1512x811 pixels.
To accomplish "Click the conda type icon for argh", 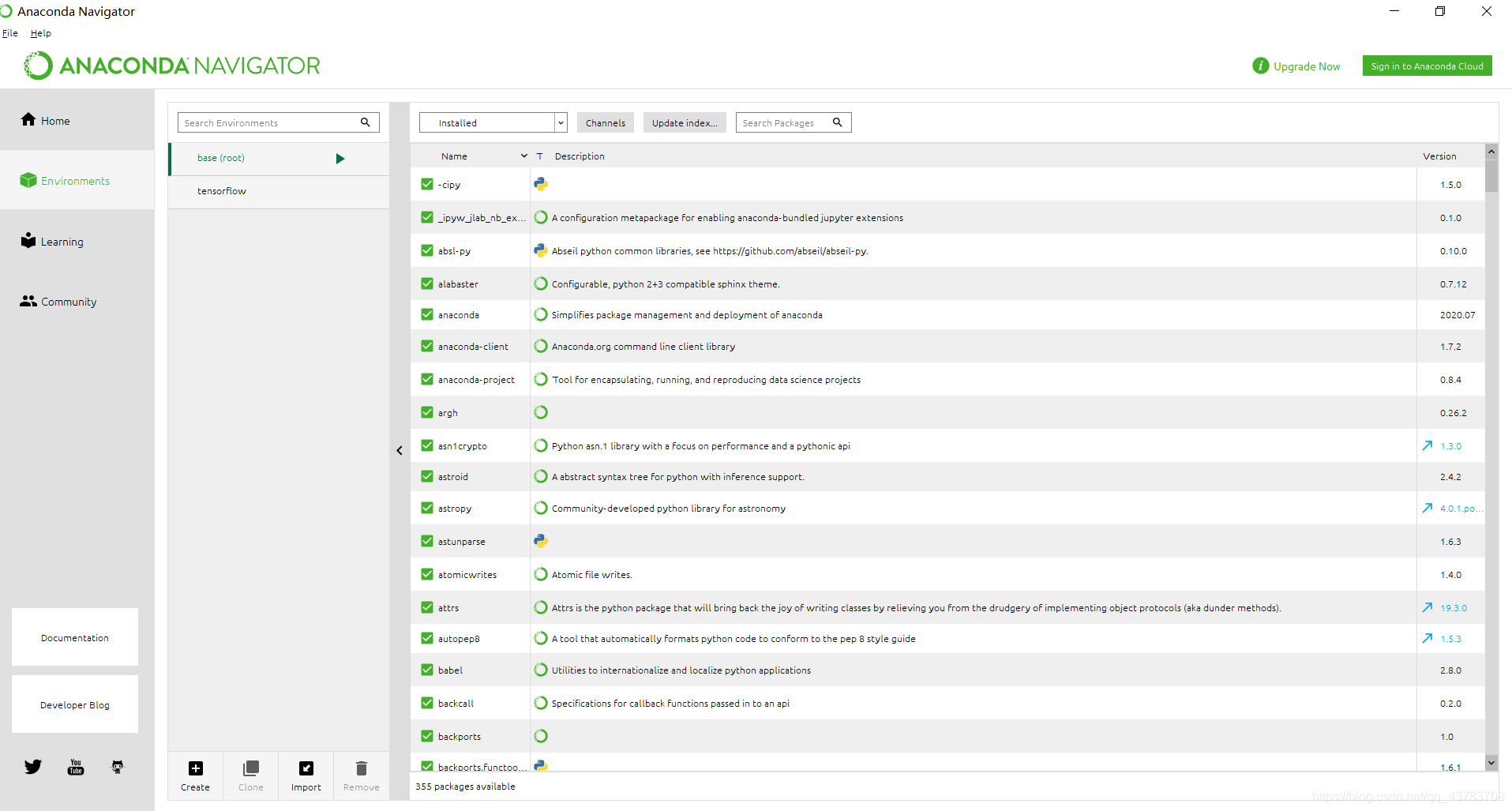I will point(541,412).
